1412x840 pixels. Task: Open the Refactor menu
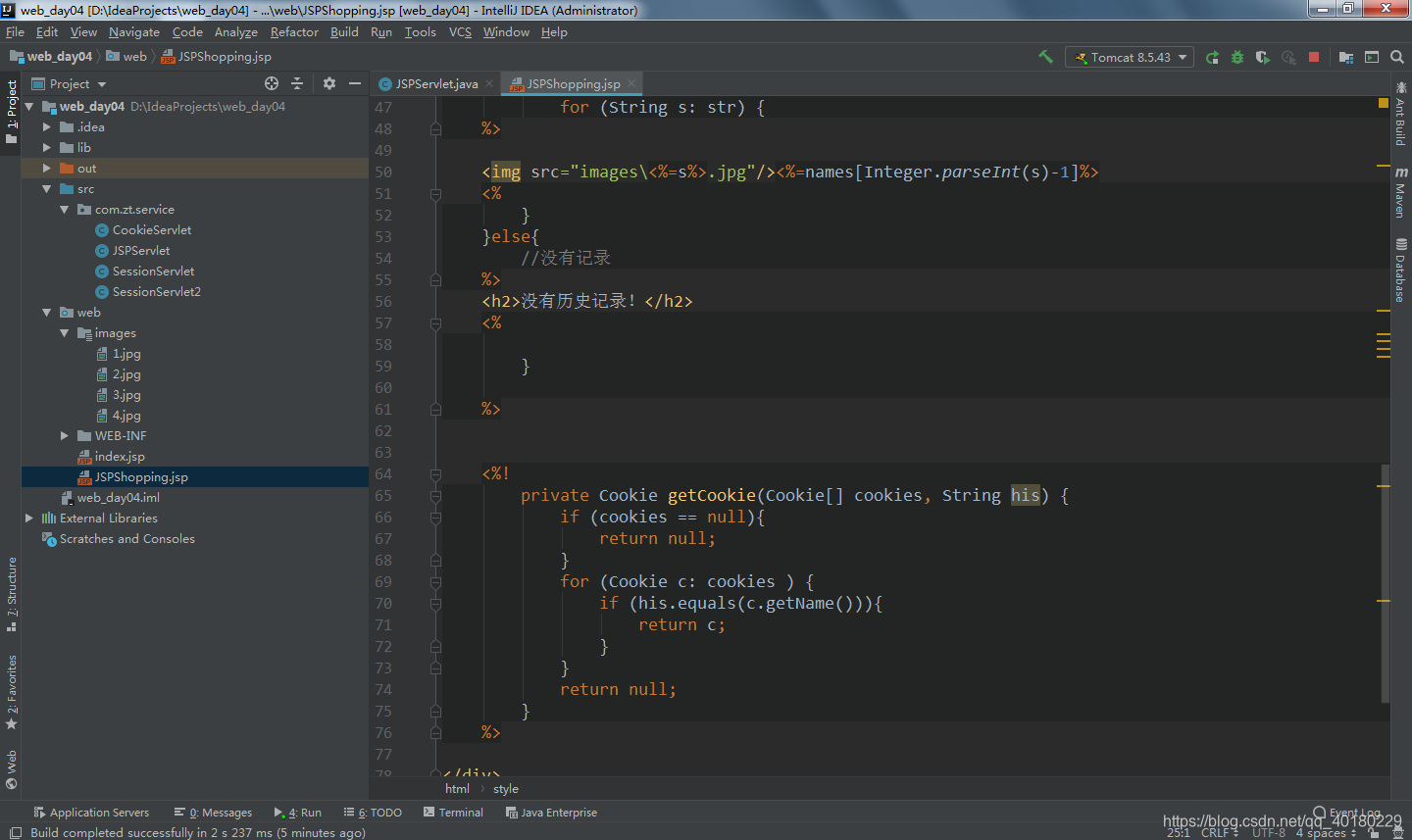coord(294,31)
